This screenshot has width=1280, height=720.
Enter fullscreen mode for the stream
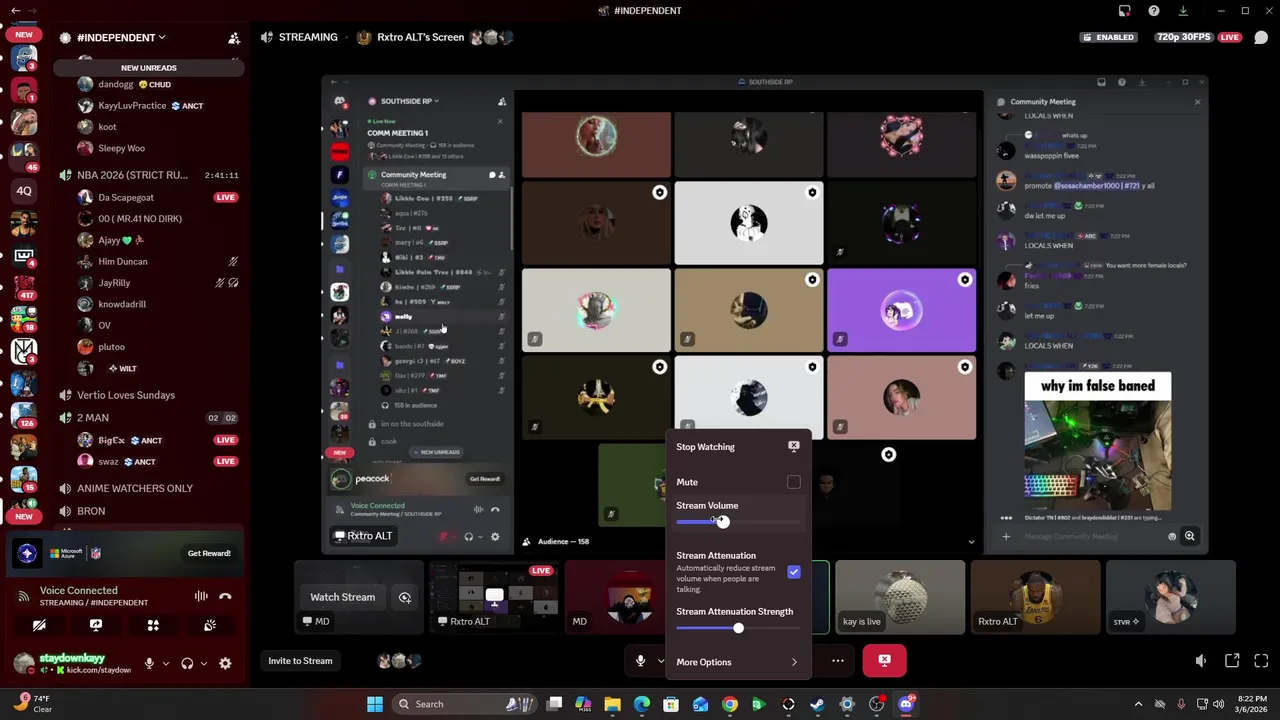point(1261,660)
